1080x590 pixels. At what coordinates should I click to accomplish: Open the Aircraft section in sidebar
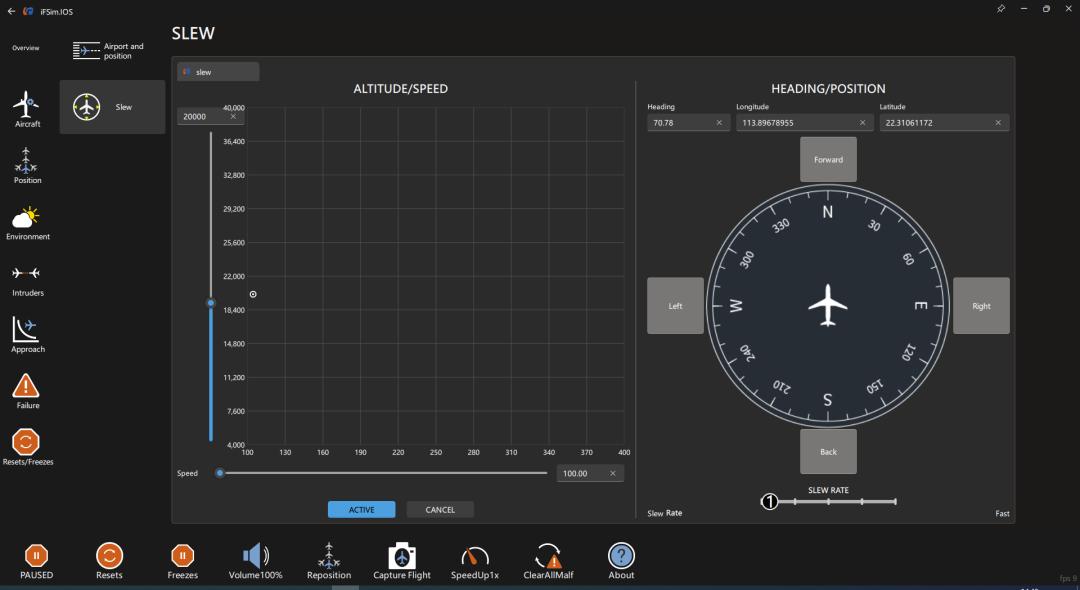click(x=27, y=106)
